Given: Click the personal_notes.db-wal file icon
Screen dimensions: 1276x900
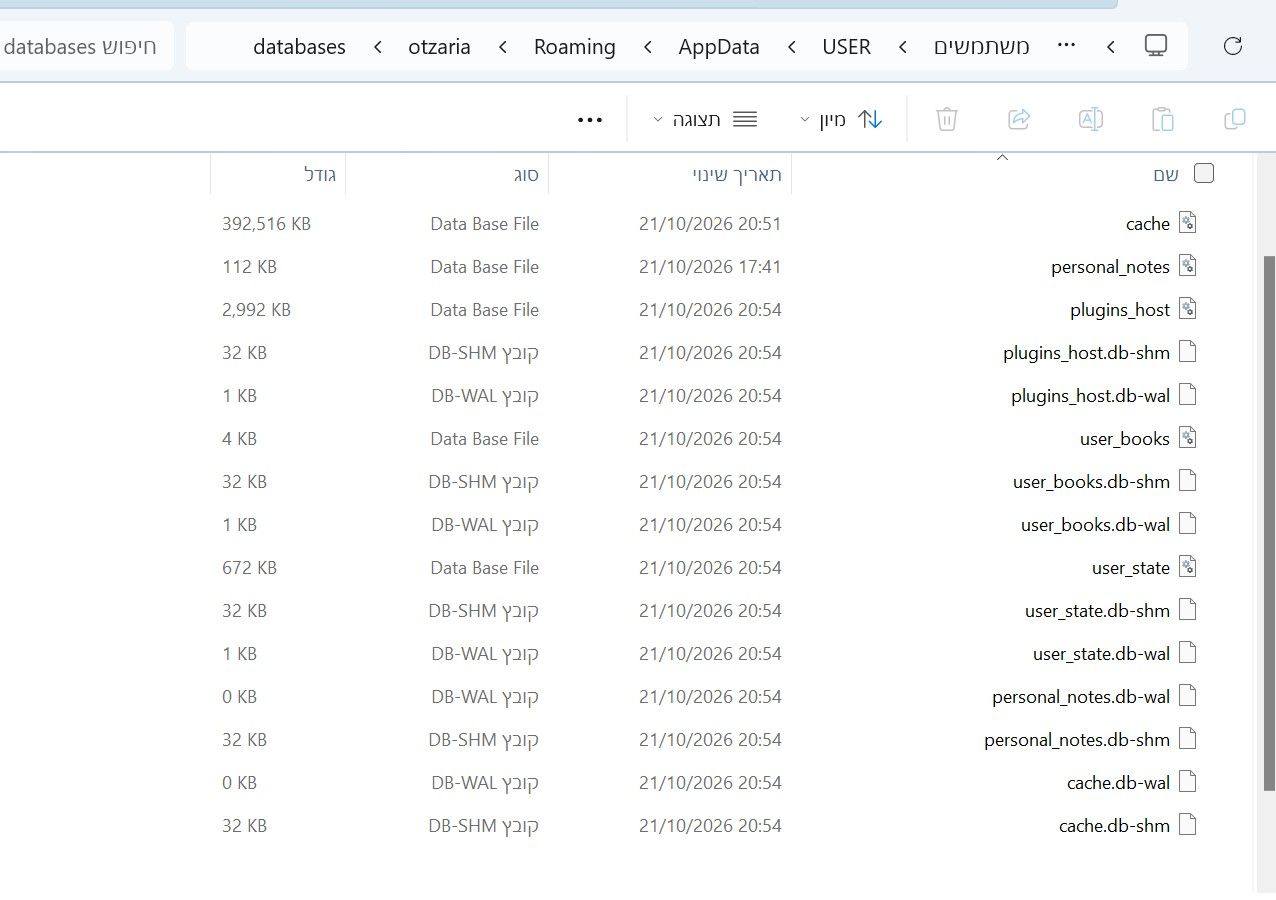Looking at the screenshot, I should coord(1188,696).
